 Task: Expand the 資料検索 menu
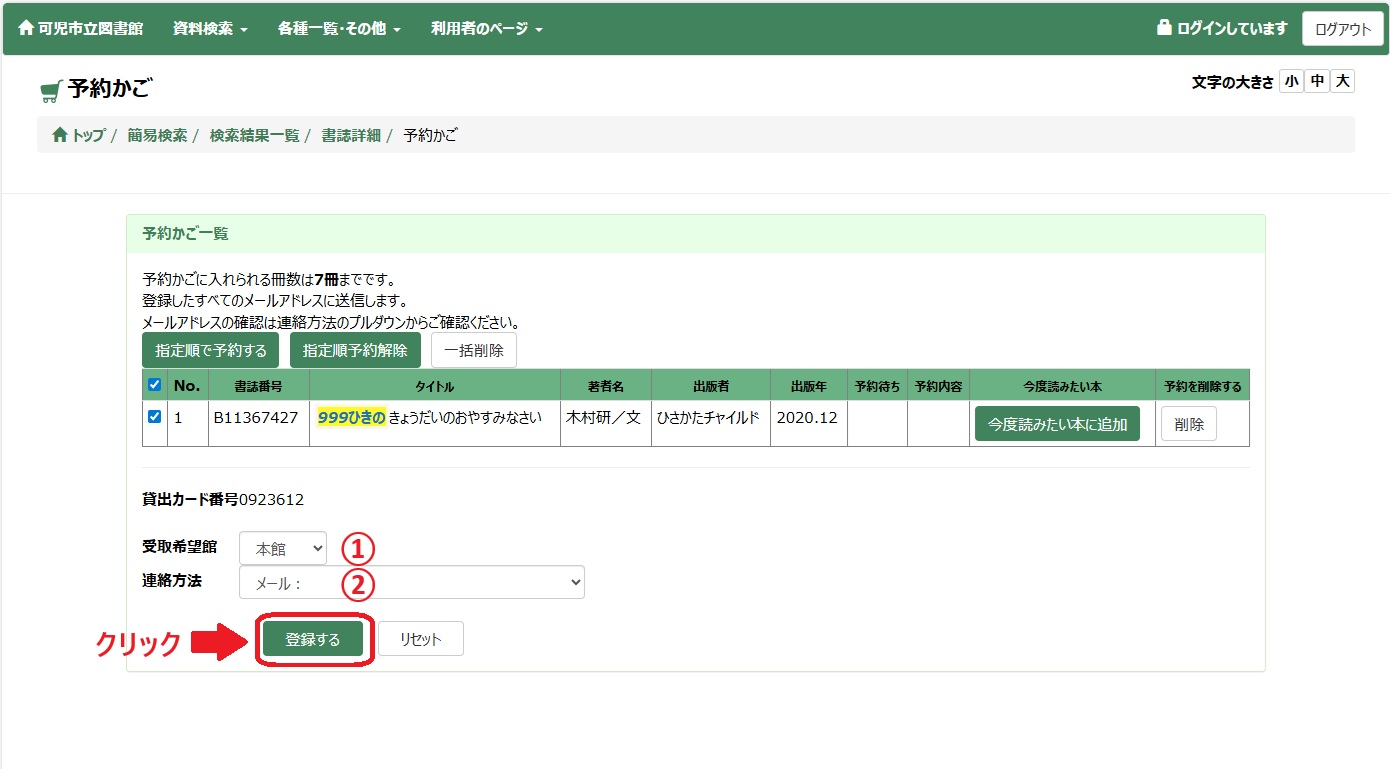click(210, 29)
